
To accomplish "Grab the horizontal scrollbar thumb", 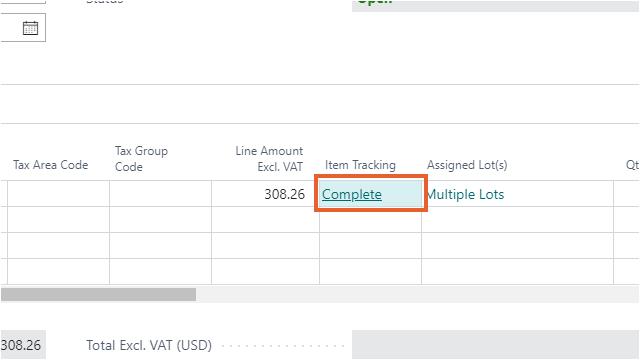I will [x=98, y=294].
